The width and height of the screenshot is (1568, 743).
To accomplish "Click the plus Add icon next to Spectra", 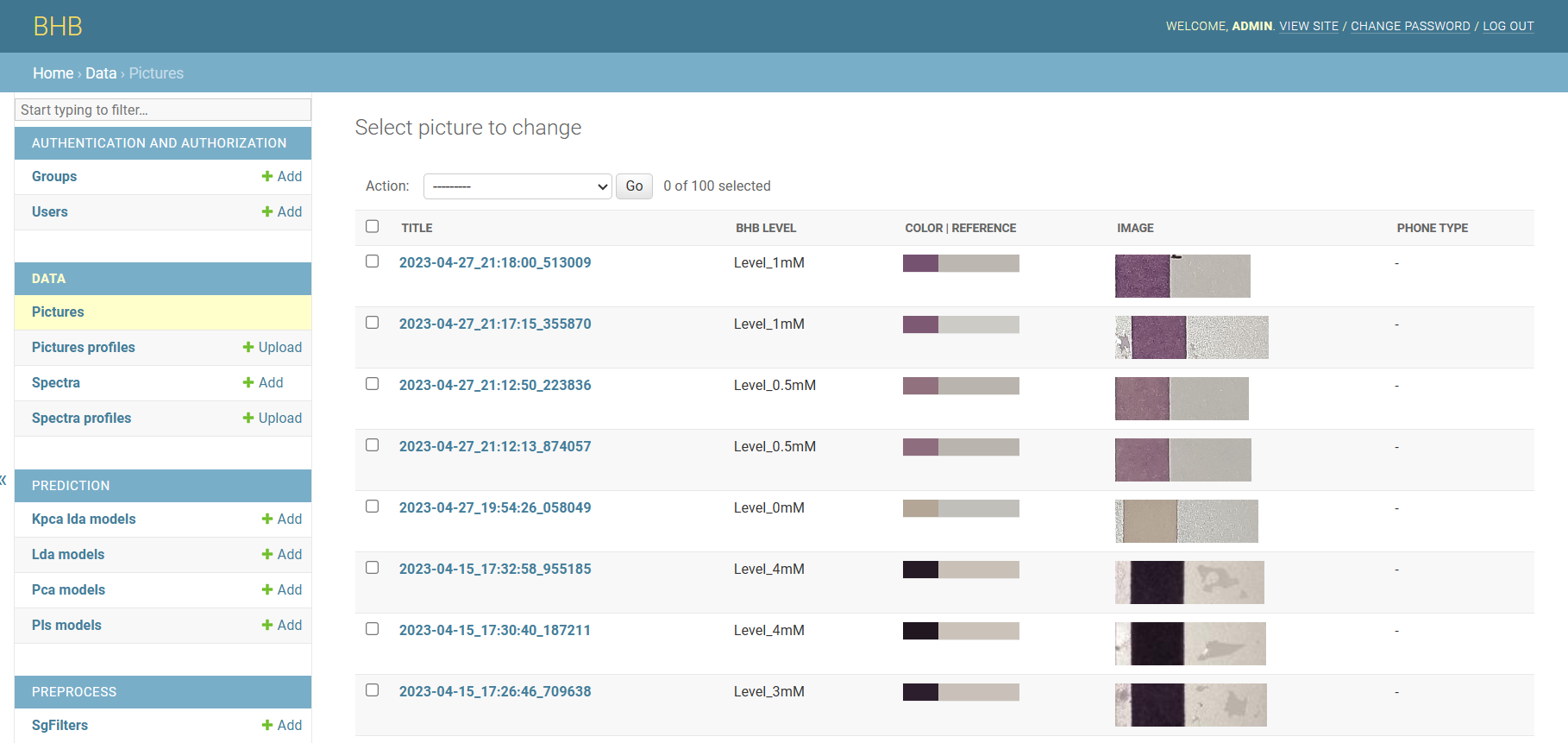I will [x=248, y=383].
